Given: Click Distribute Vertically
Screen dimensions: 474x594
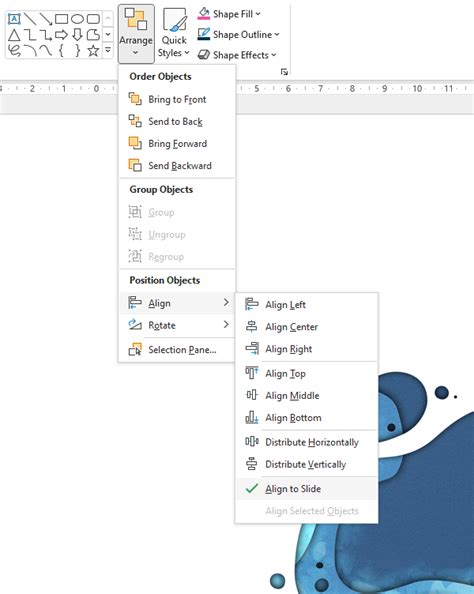Looking at the screenshot, I should 307,464.
